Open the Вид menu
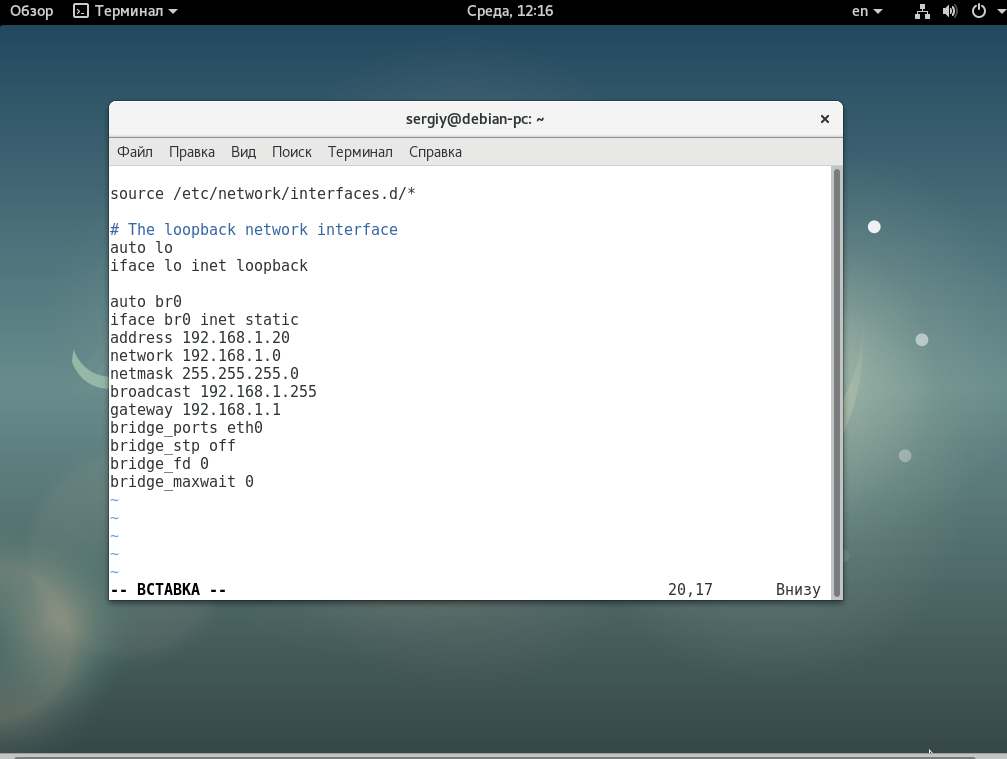This screenshot has height=759, width=1007. coord(243,152)
